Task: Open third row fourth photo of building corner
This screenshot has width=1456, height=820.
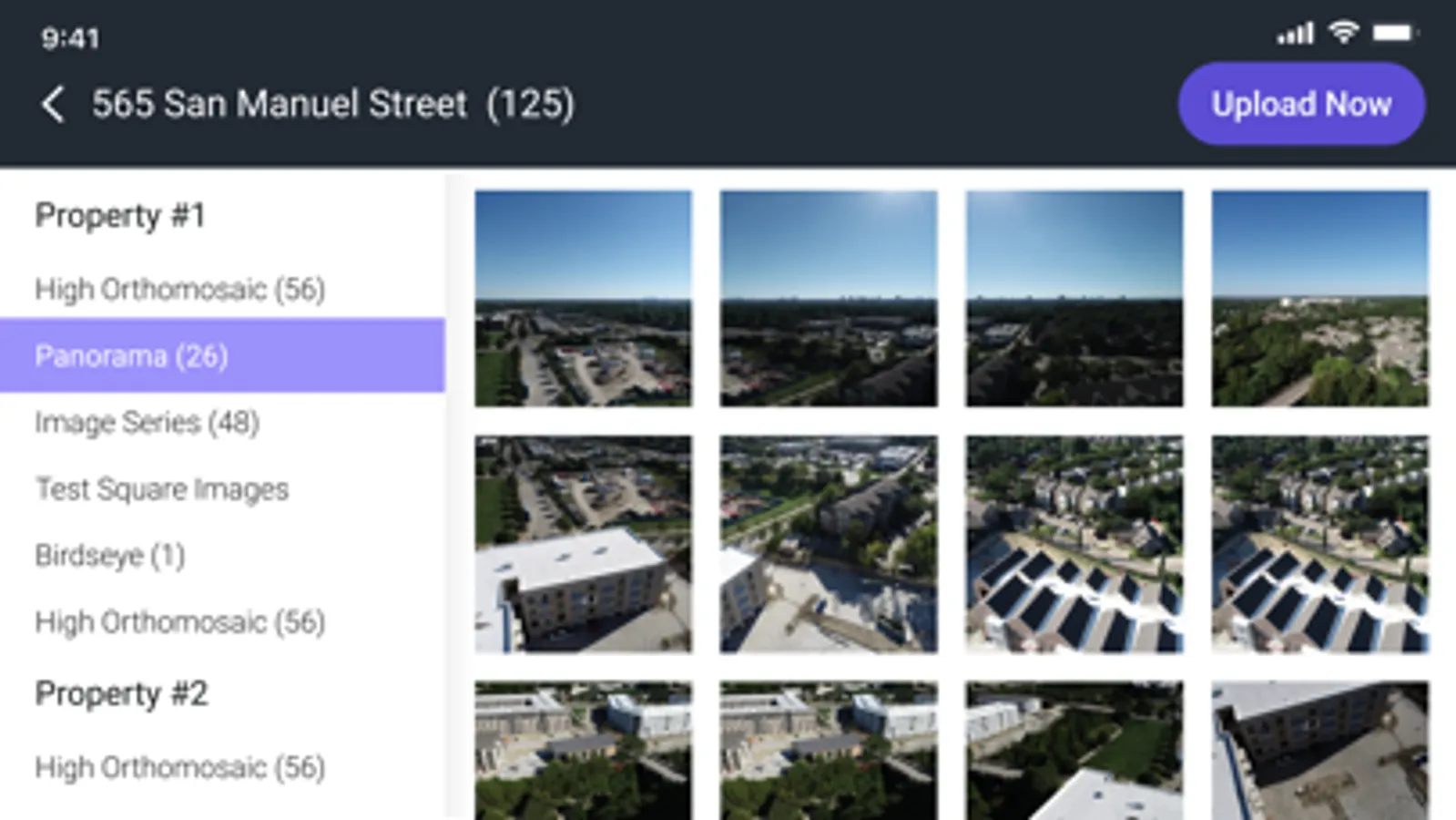Action: [x=1320, y=751]
